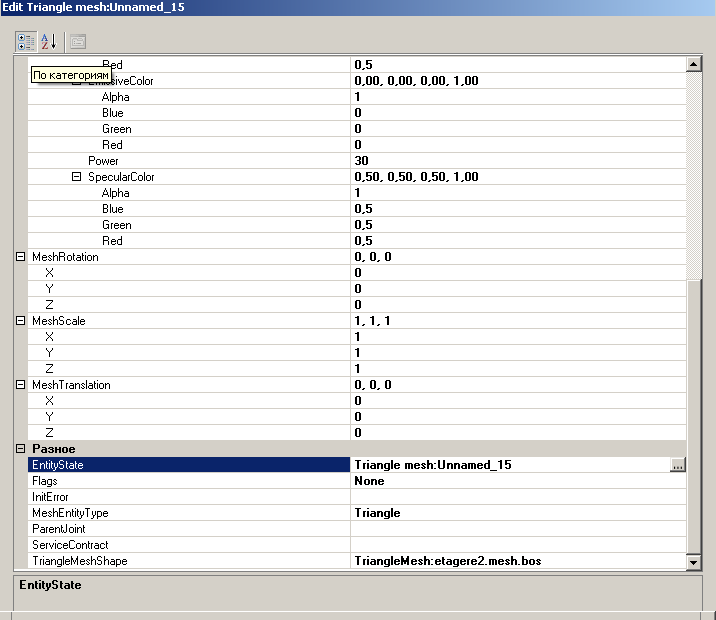Click the empty ParentJoint value field
The height and width of the screenshot is (620, 716).
click(518, 529)
